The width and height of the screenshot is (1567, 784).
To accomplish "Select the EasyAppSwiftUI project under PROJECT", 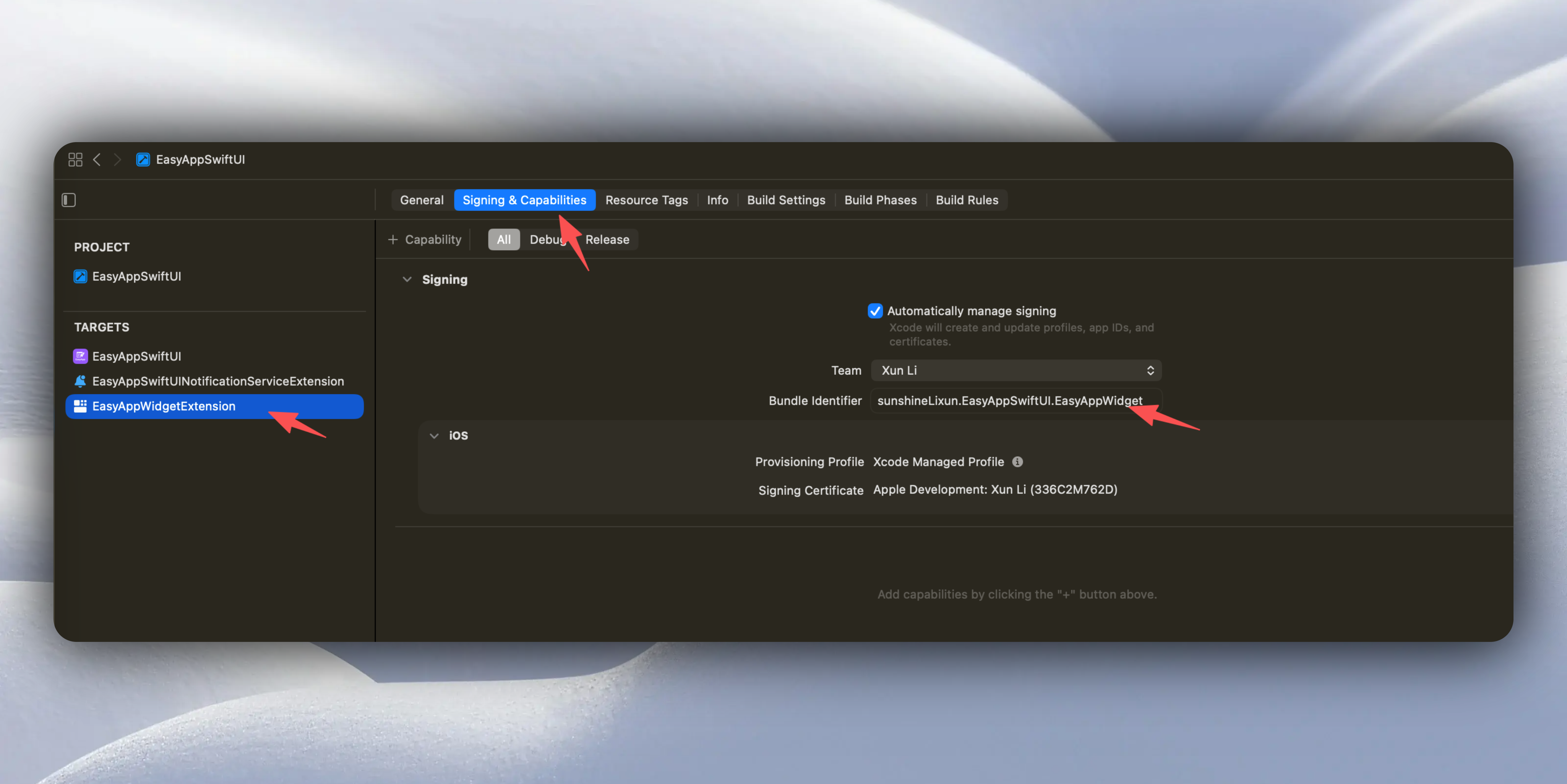I will click(136, 276).
